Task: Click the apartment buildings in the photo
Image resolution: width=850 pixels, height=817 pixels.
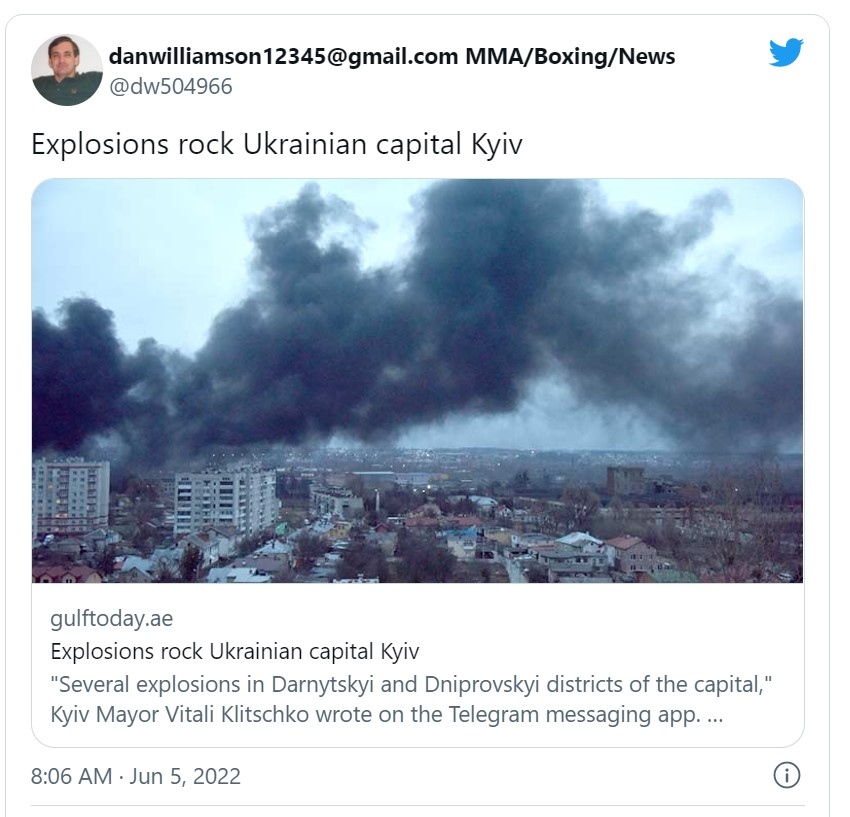Action: point(154,501)
